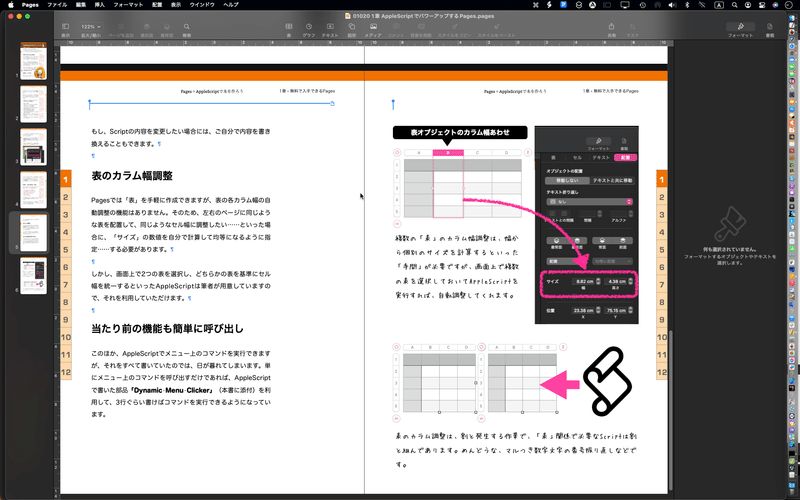Open Spotlight search in menu bar
Viewport: 800px width, 500px height.
pyautogui.click(x=734, y=5)
